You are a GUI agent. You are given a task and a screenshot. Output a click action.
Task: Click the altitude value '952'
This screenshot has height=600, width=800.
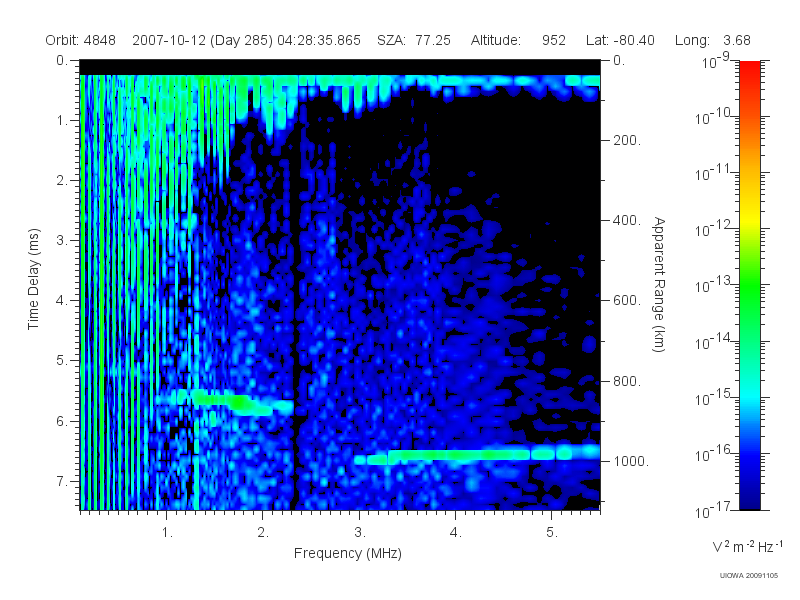click(554, 40)
